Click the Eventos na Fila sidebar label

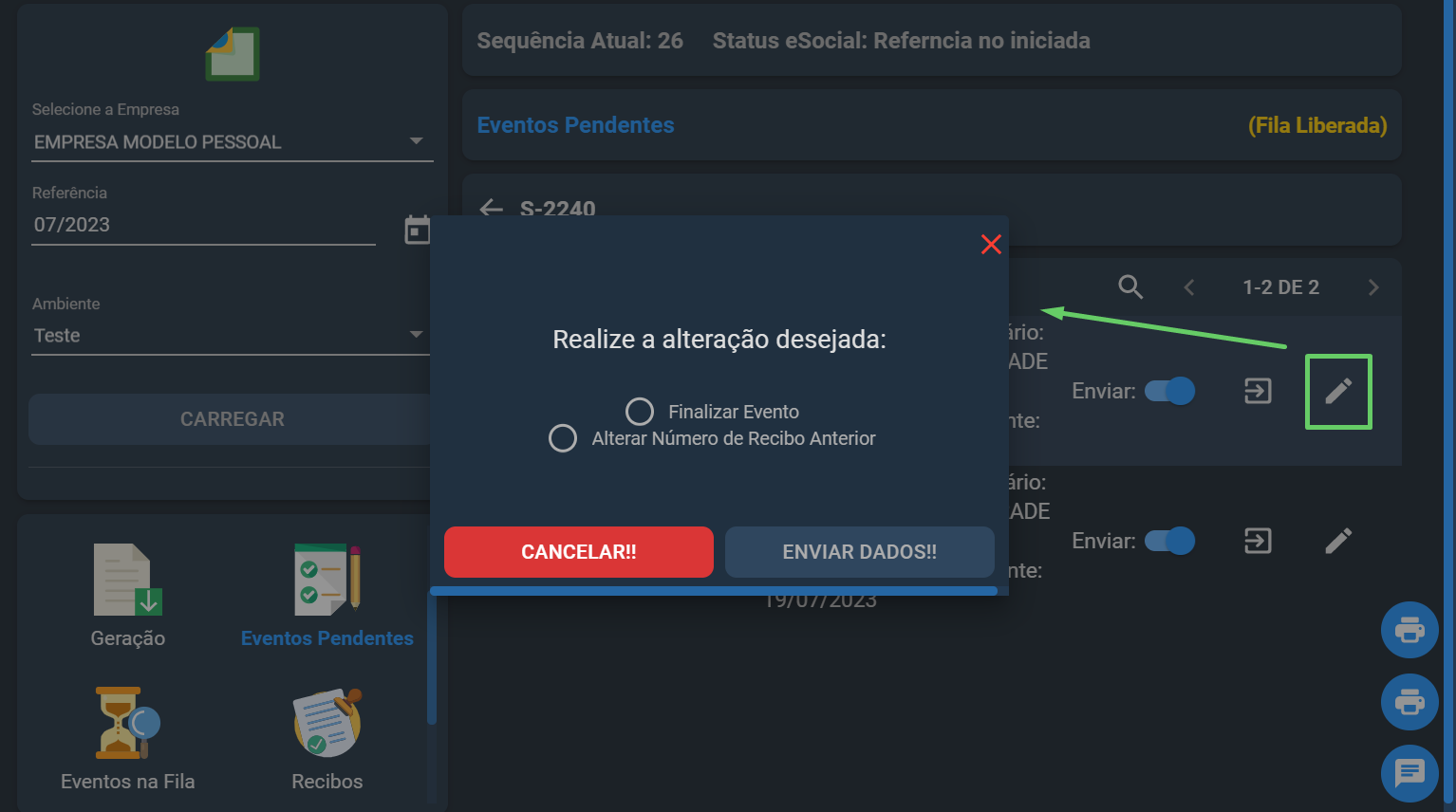pyautogui.click(x=128, y=782)
